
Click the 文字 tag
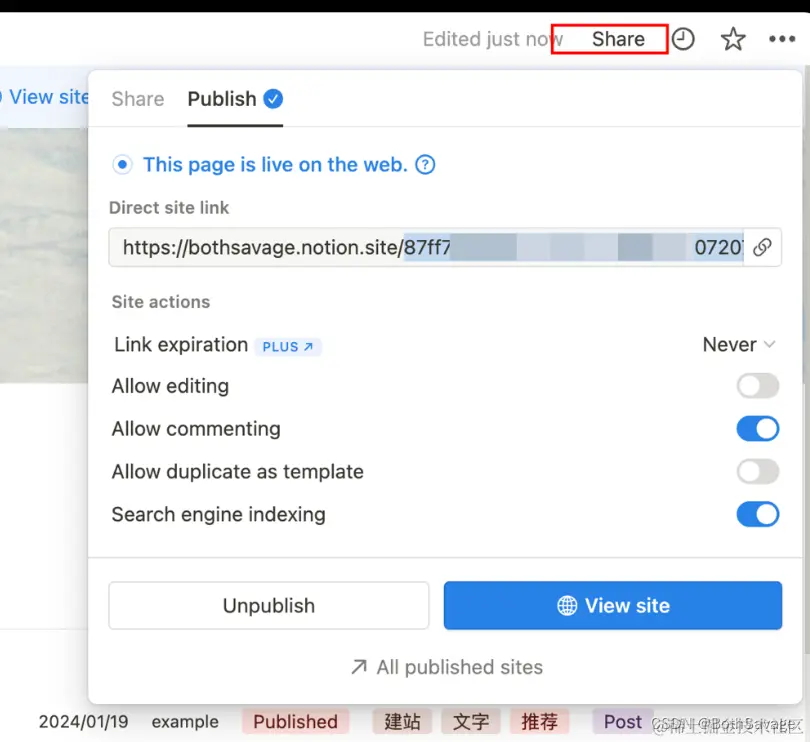click(x=471, y=721)
